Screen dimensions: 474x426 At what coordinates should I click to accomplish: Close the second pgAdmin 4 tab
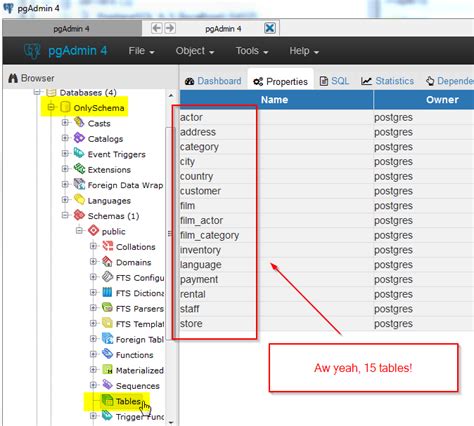pos(270,28)
